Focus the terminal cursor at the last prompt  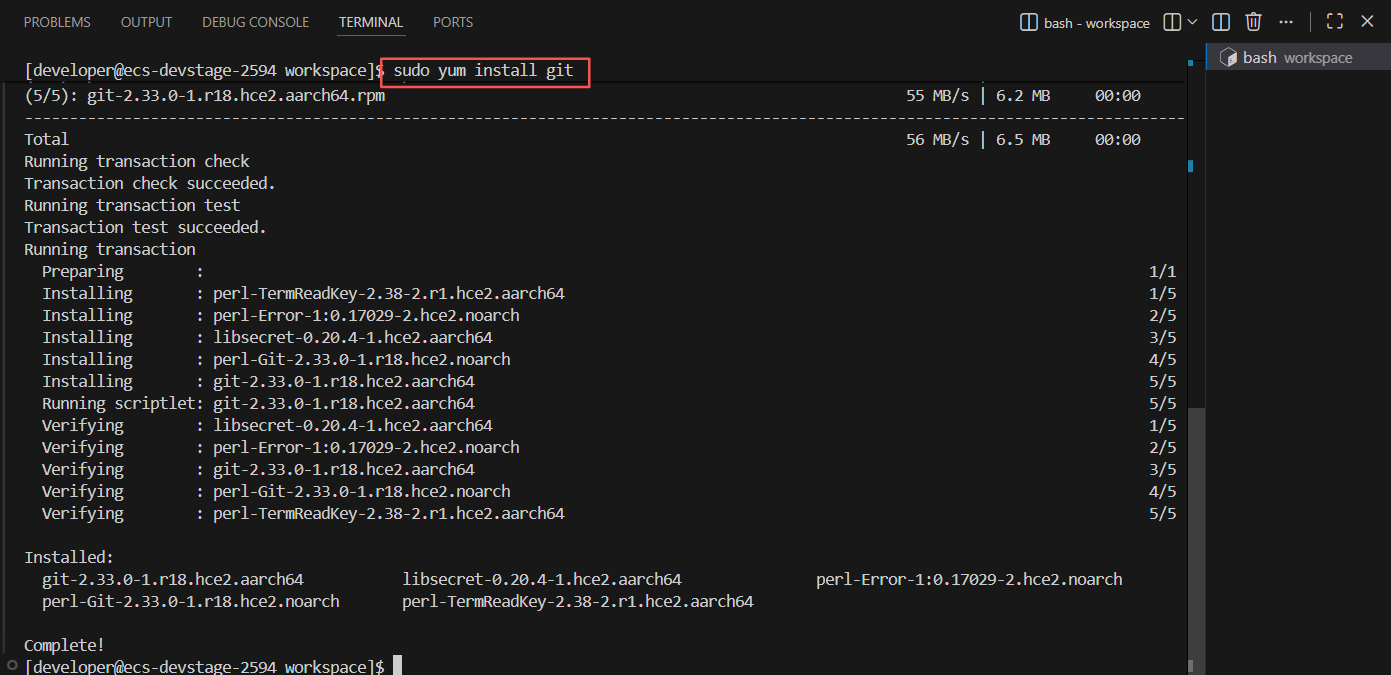397,666
